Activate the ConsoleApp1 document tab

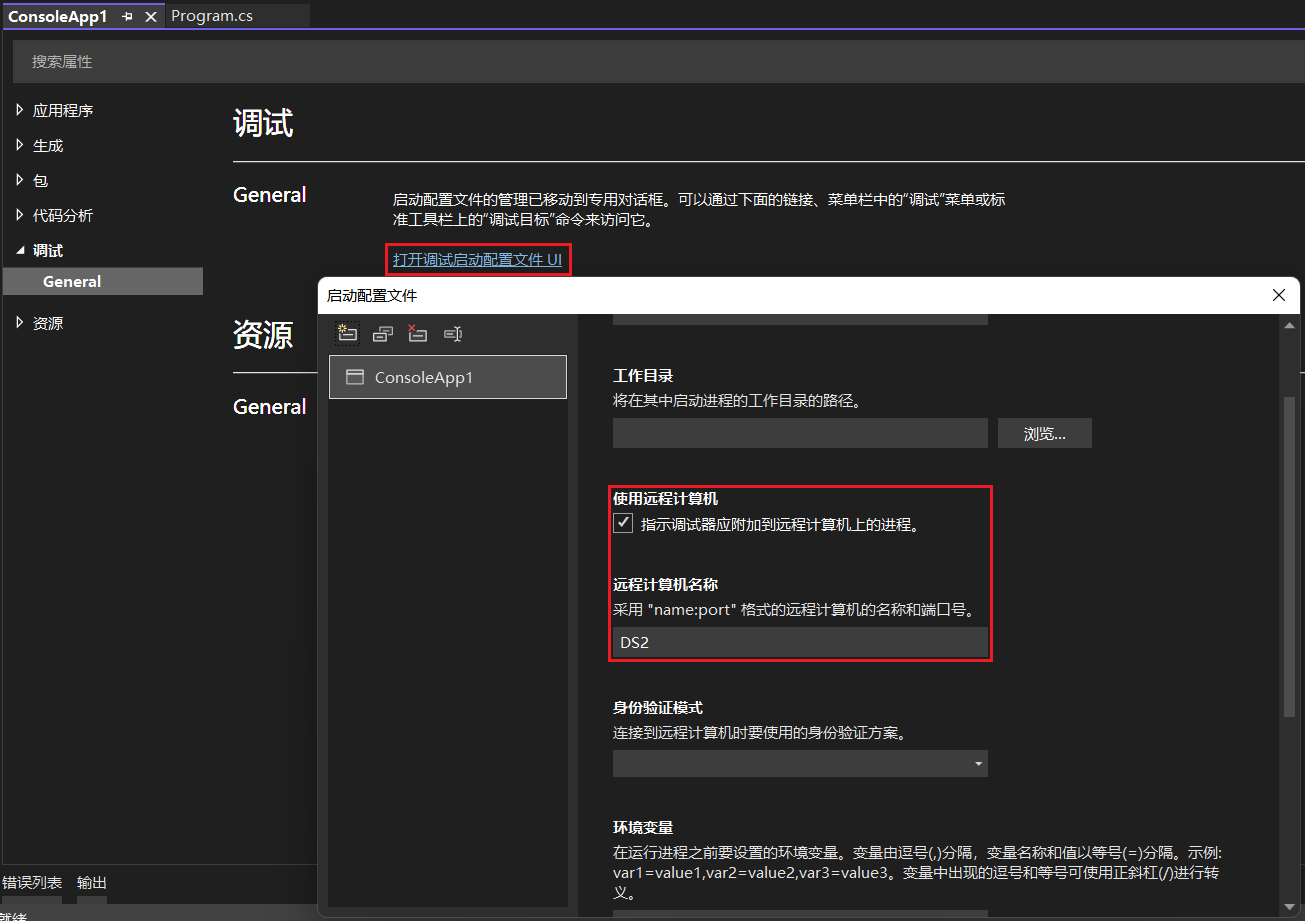tap(58, 17)
